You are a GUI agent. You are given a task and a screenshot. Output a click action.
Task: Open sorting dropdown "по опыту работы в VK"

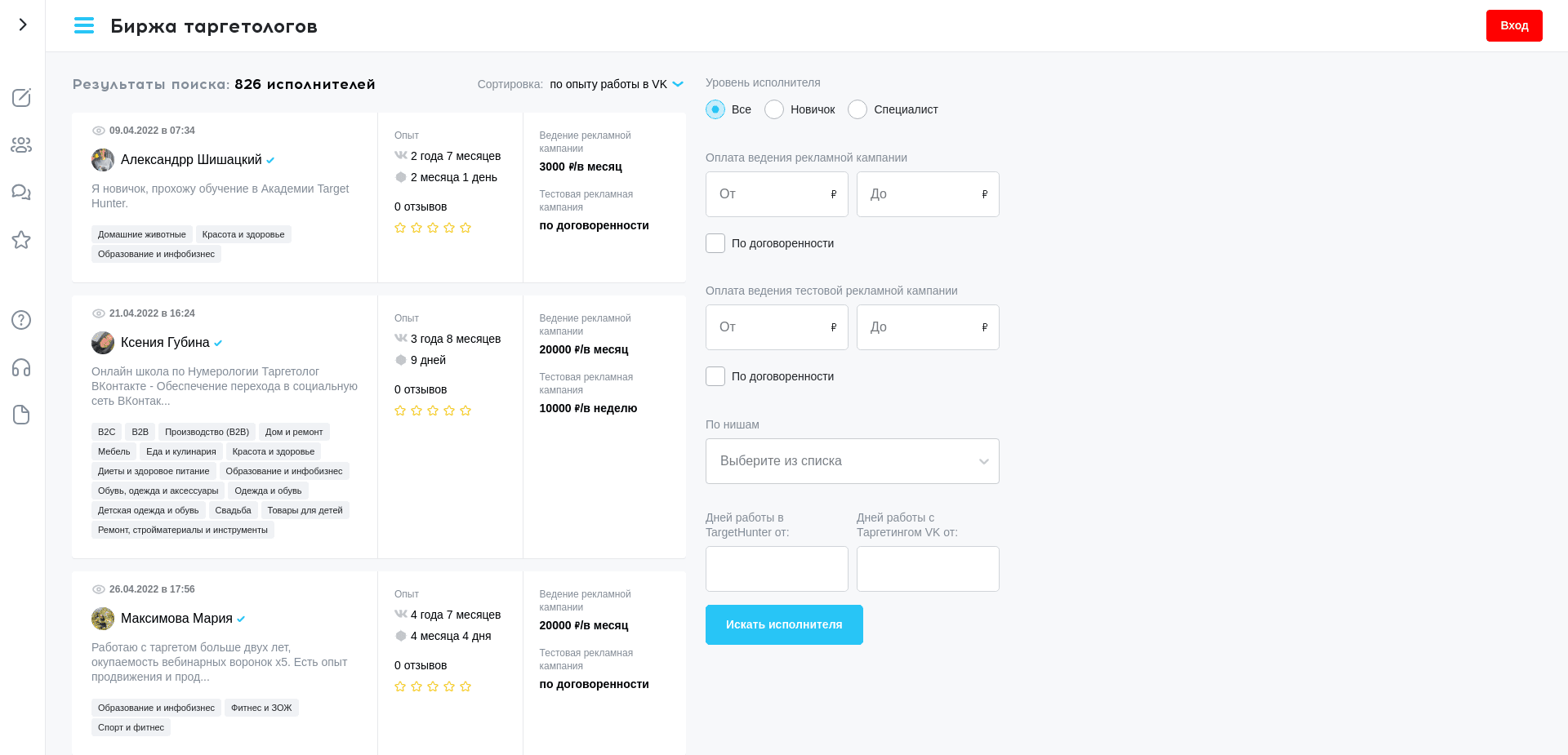point(616,84)
